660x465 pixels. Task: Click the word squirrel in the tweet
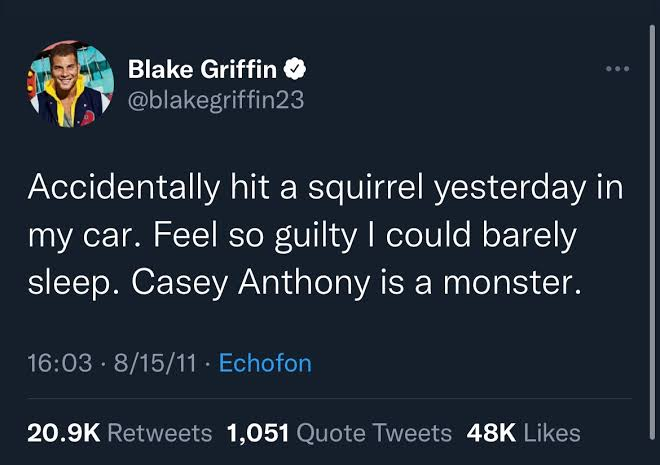click(x=365, y=188)
